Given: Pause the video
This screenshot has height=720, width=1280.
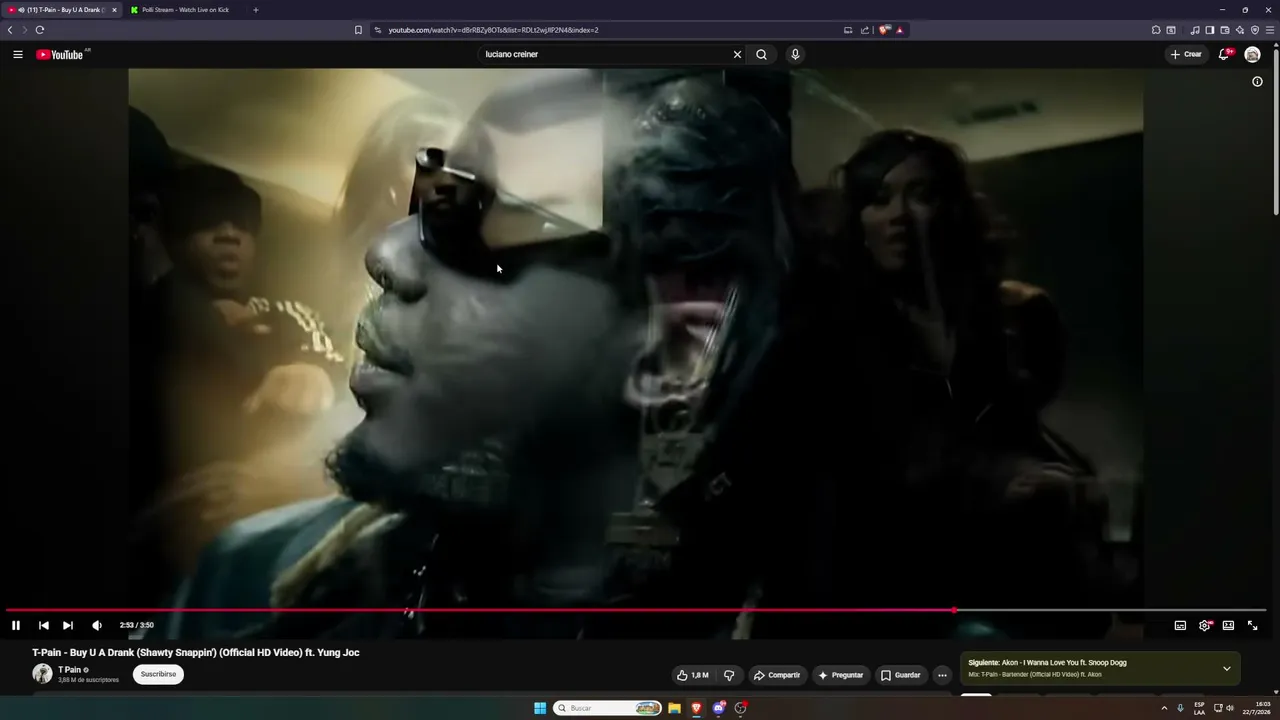Looking at the screenshot, I should pyautogui.click(x=16, y=625).
